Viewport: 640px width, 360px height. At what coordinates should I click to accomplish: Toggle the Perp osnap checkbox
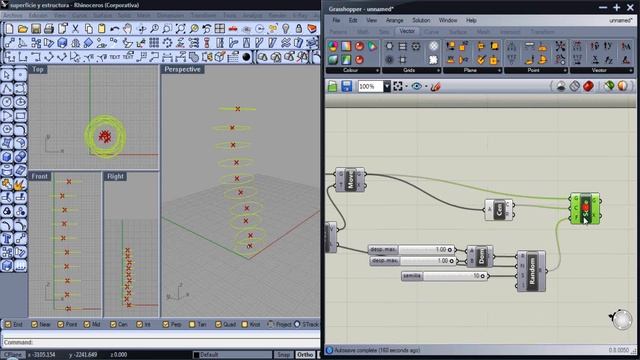pyautogui.click(x=166, y=324)
